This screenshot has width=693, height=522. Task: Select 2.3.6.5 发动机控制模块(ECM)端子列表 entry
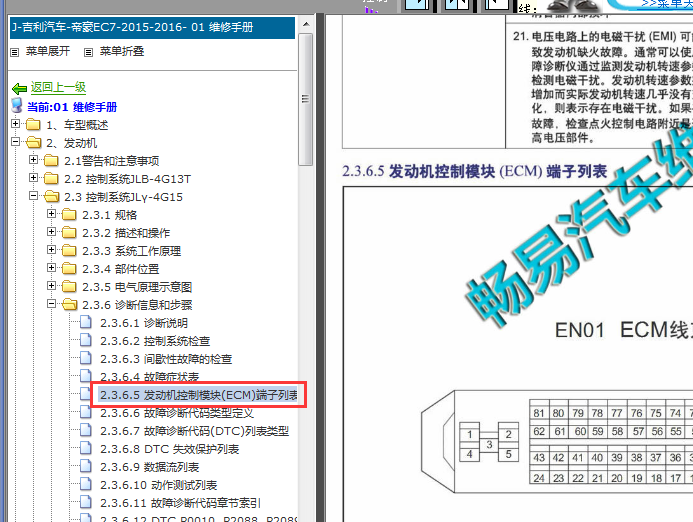(198, 395)
